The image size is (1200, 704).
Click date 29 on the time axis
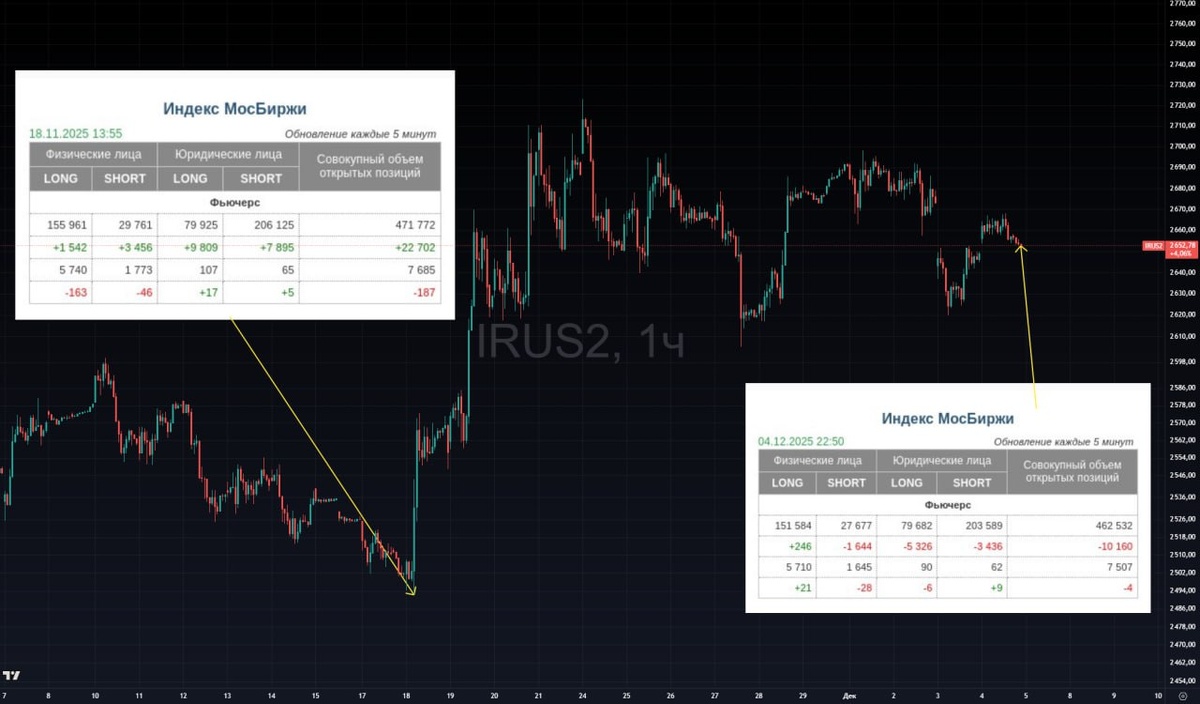tap(802, 695)
